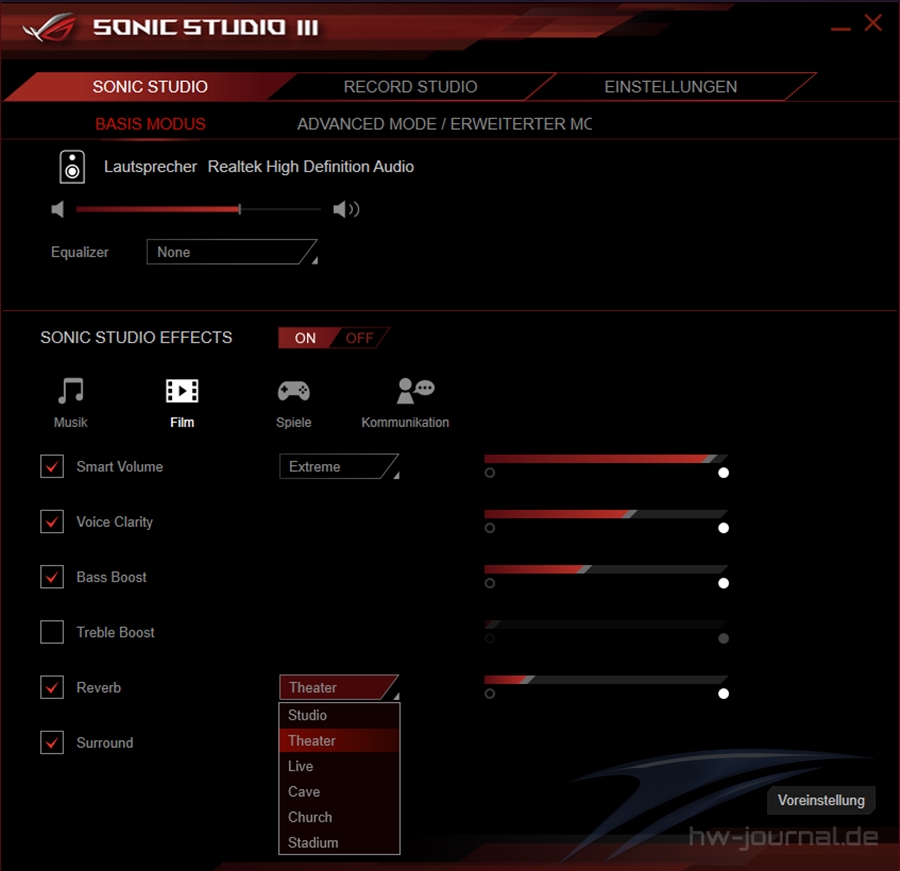Turn off the Bass Boost checkbox
This screenshot has height=871, width=900.
point(52,576)
